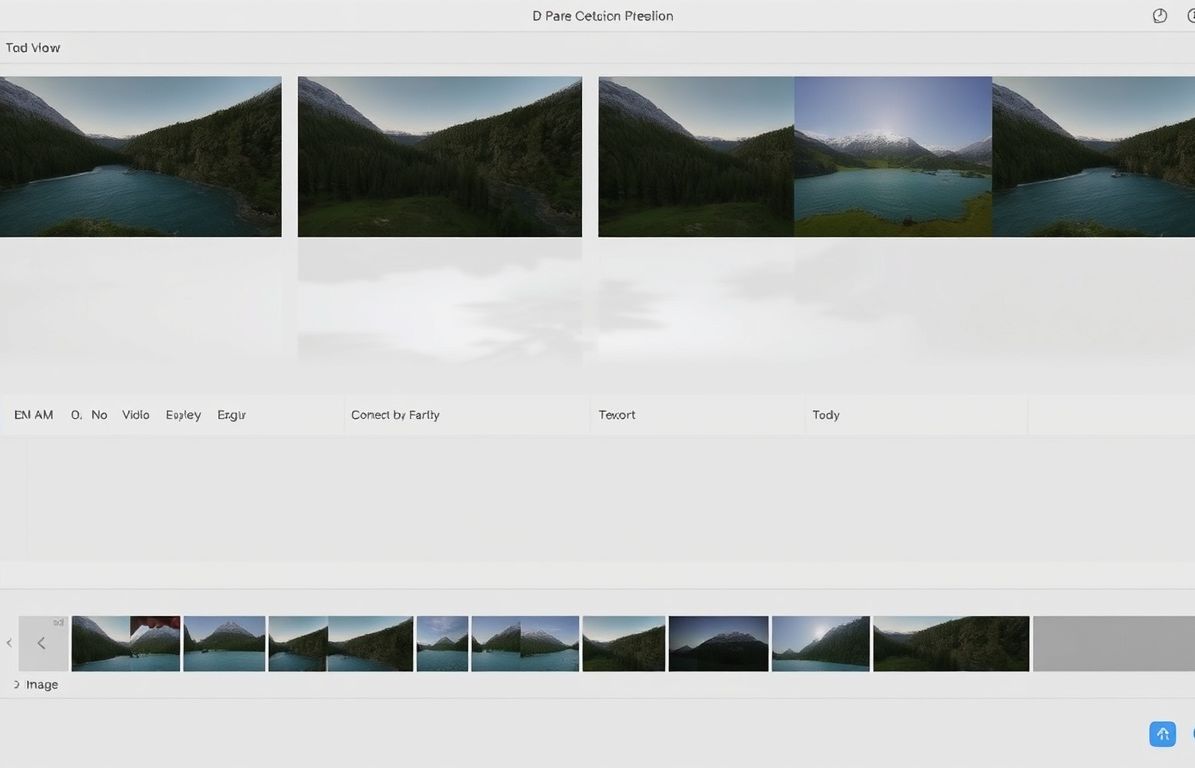This screenshot has width=1195, height=768.
Task: Click the Conect by Fartly button
Action: [395, 414]
